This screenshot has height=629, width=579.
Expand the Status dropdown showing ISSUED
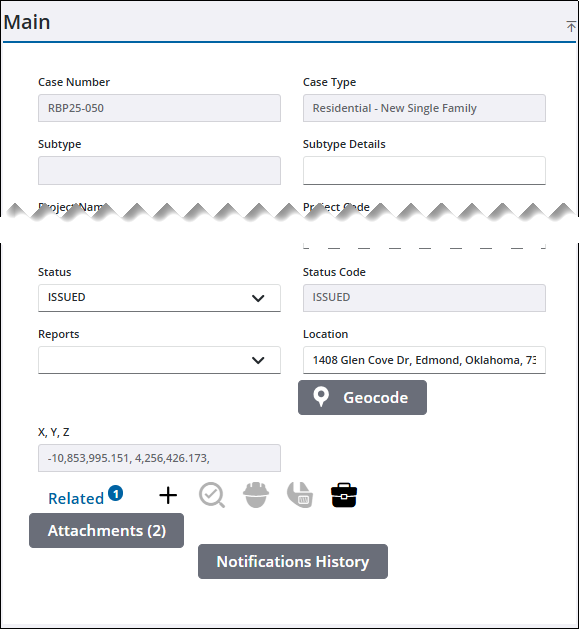[159, 298]
